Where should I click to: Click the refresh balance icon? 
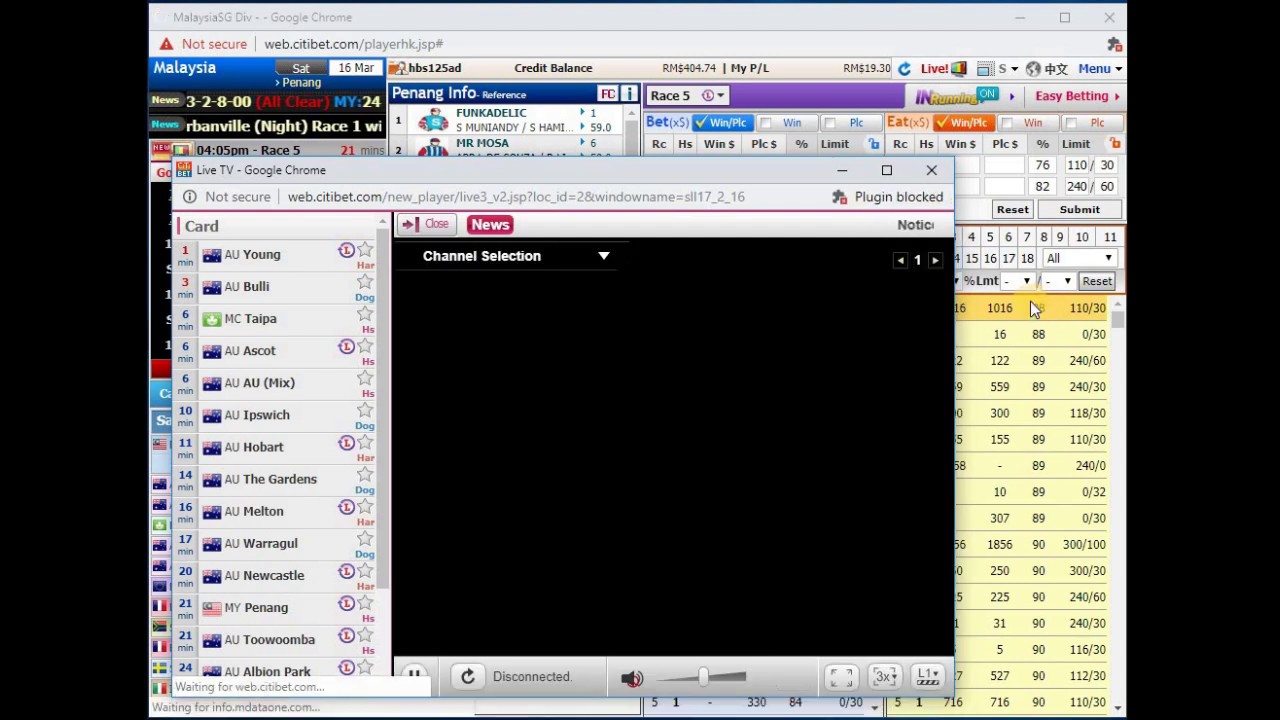click(x=904, y=69)
